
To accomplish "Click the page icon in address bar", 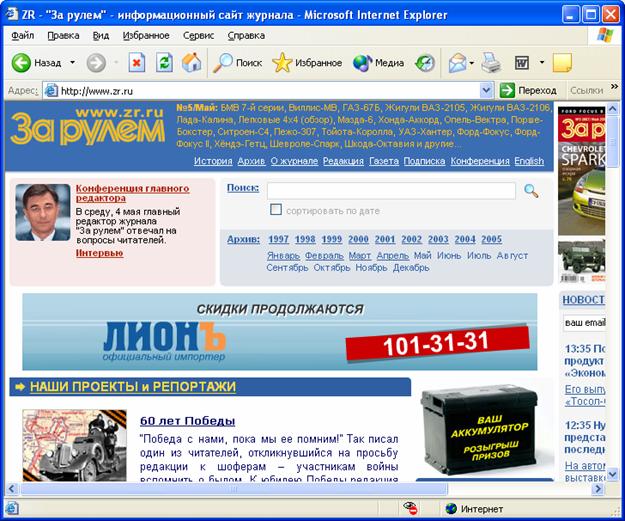I will (x=51, y=91).
